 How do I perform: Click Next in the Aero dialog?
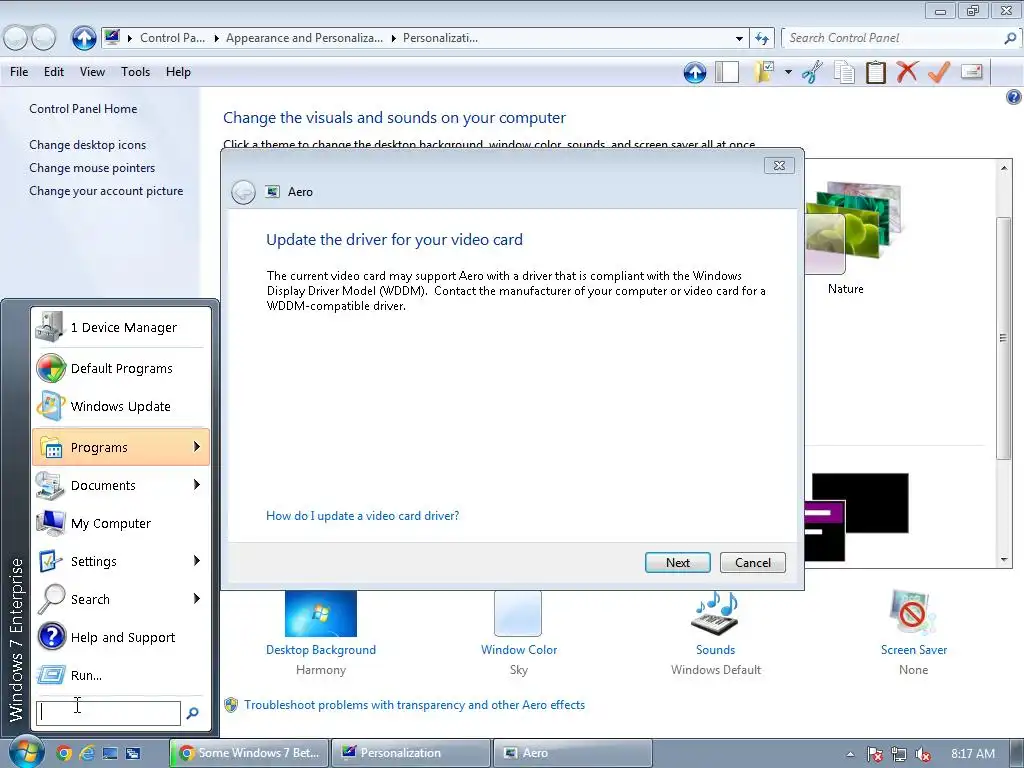pos(677,562)
